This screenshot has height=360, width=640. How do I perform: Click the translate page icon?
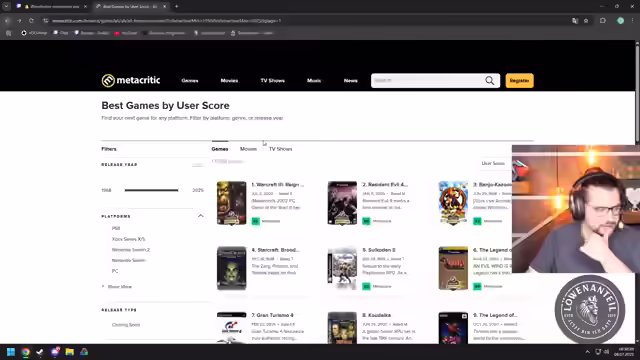[575, 20]
